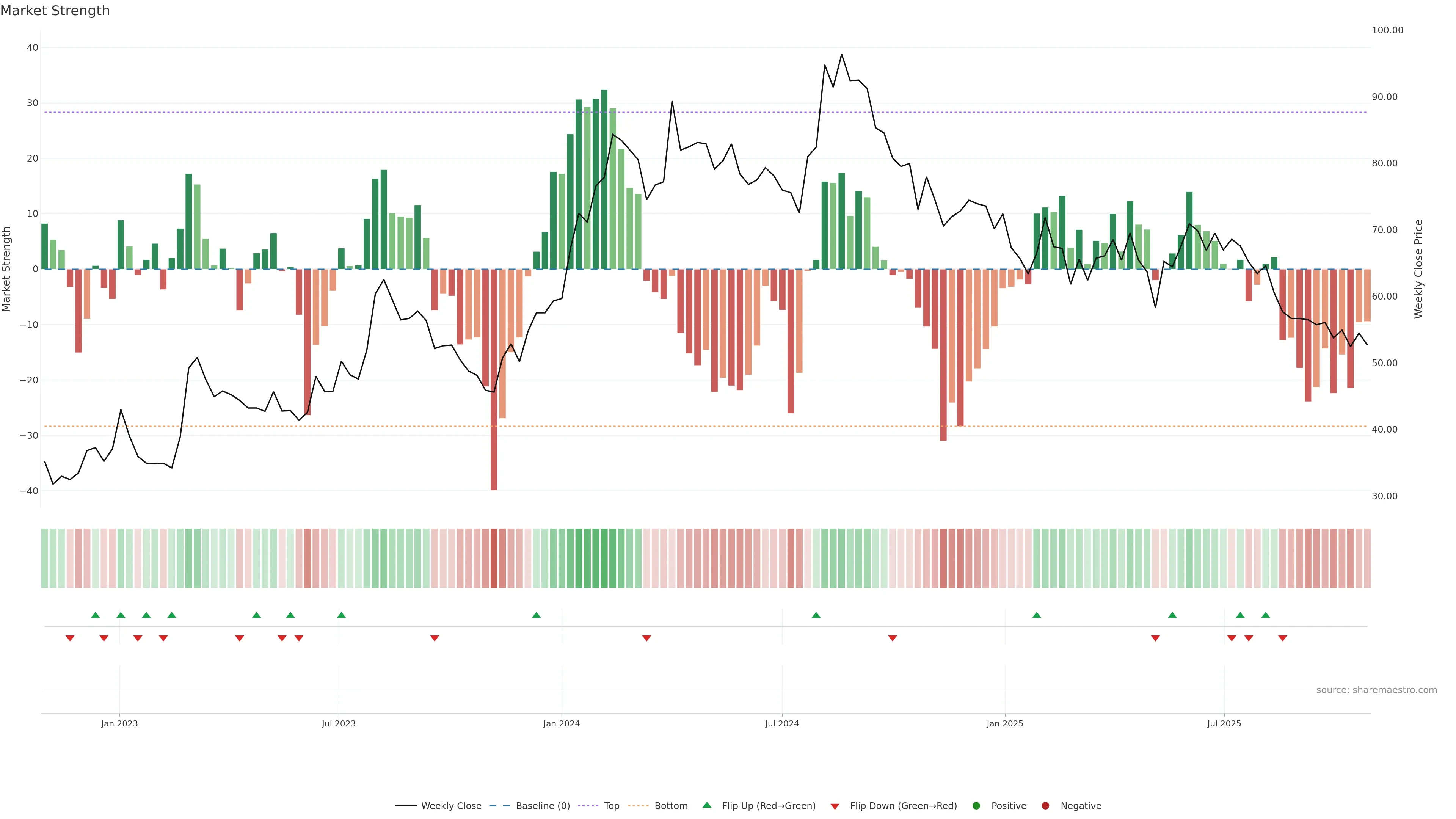Click the flip-down triangle between Jan and Jul 2024

[x=646, y=638]
